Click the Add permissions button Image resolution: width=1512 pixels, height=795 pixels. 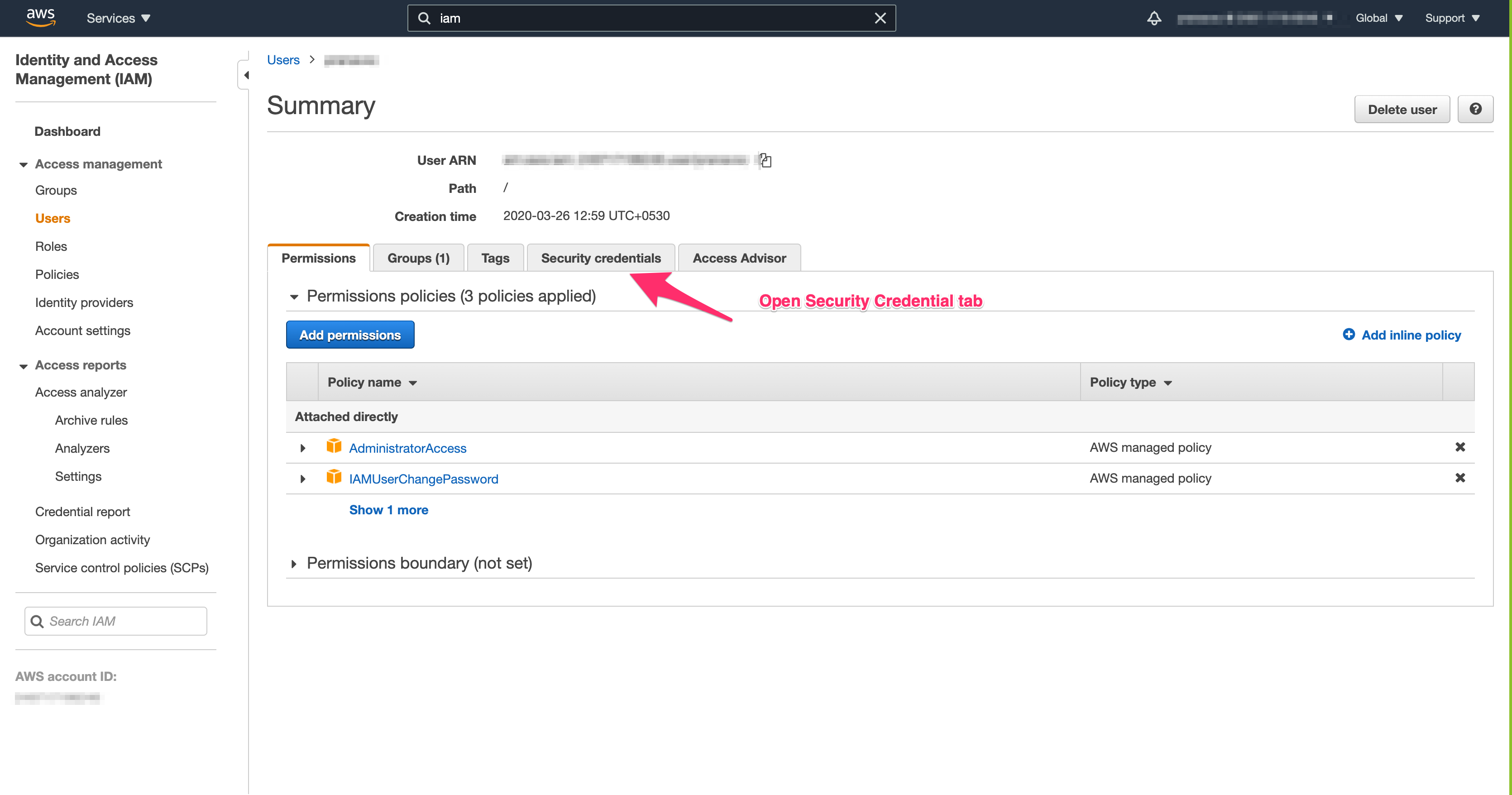pos(350,334)
